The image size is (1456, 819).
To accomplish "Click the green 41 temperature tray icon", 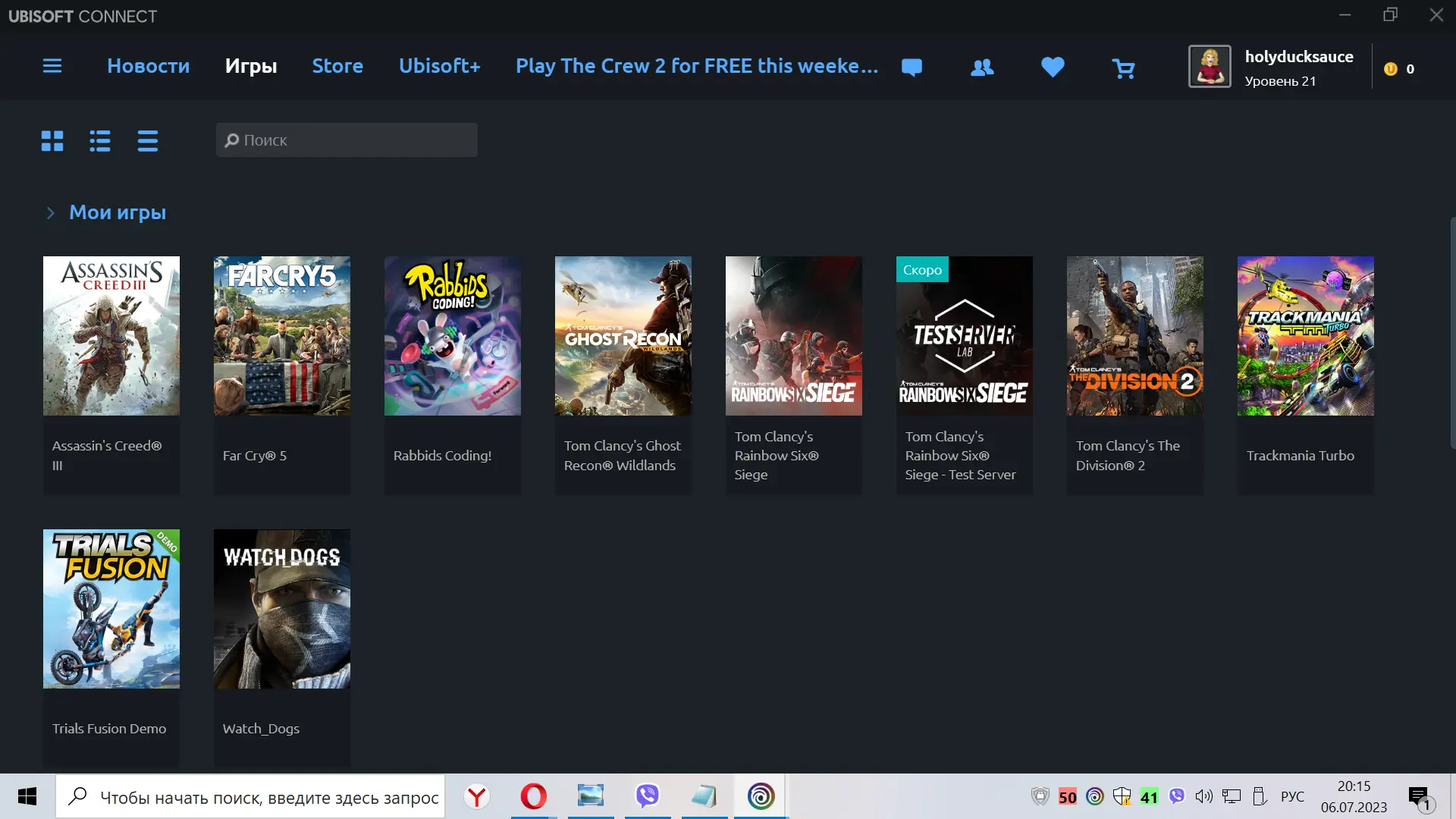I will click(x=1150, y=797).
